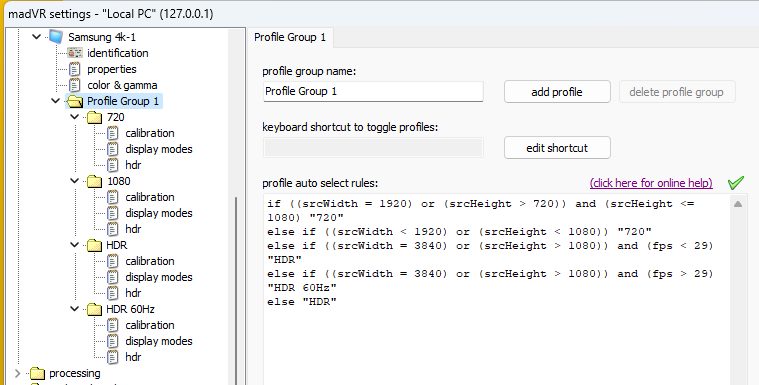759x385 pixels.
Task: Expand the processing node
Action: 17,373
